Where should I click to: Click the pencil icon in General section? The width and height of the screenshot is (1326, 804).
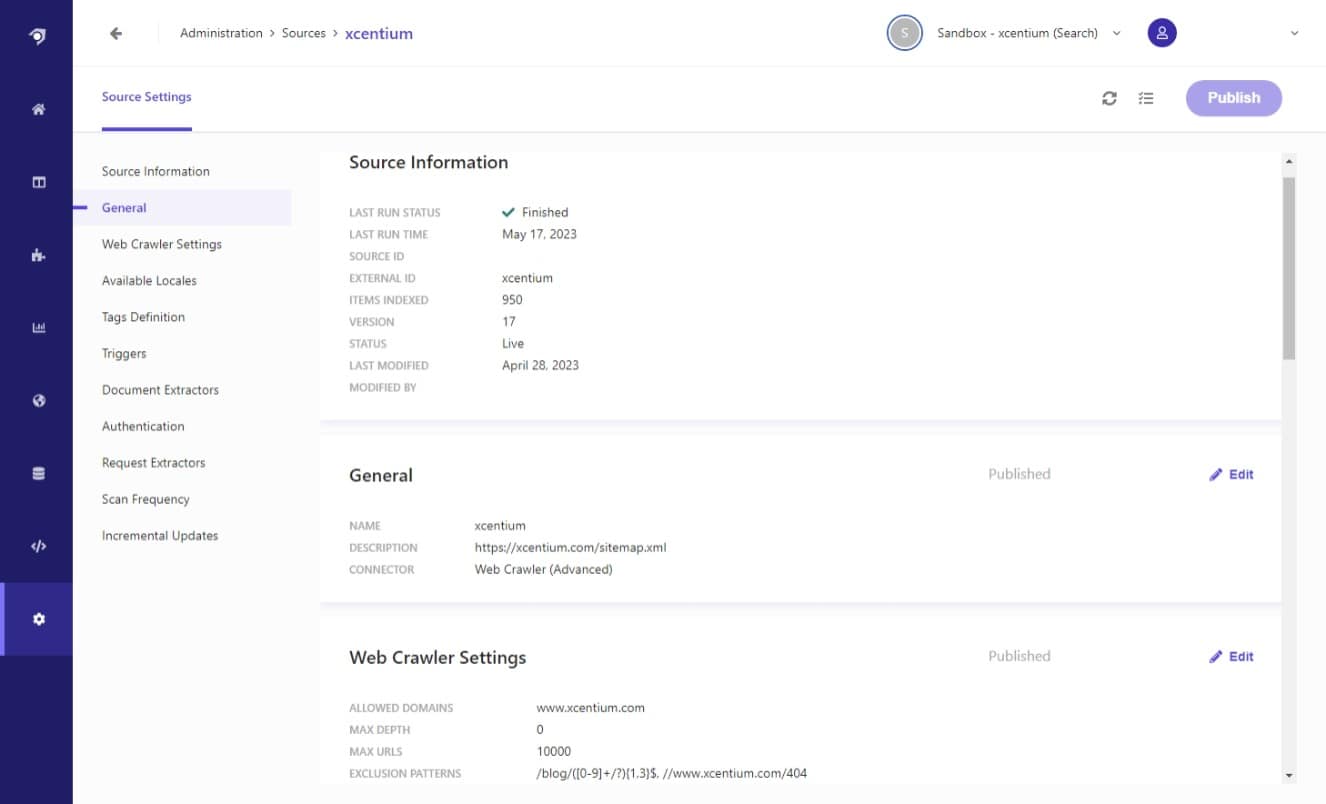(x=1216, y=475)
